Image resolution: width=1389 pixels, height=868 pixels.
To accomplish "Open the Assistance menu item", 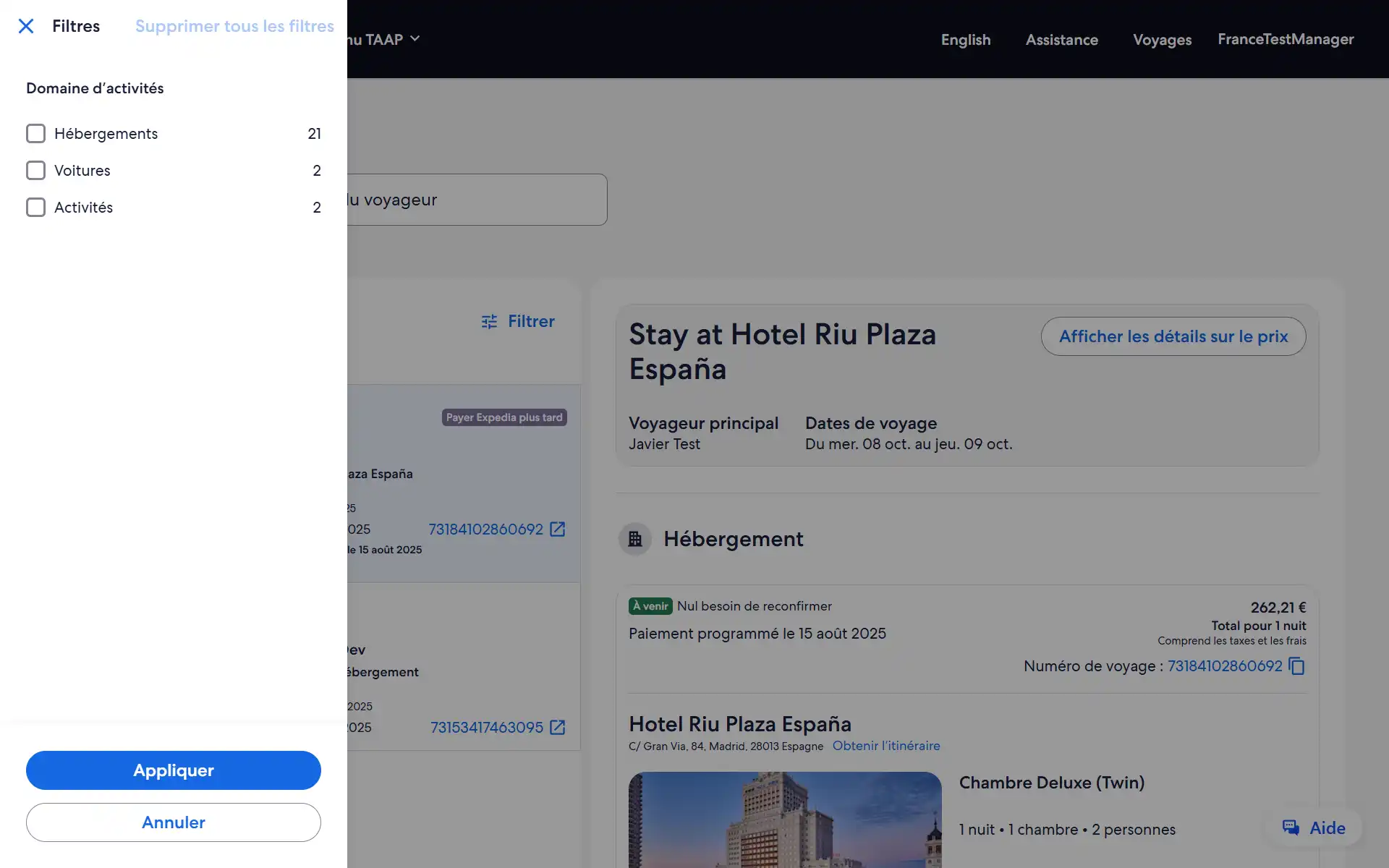I will coord(1061,40).
